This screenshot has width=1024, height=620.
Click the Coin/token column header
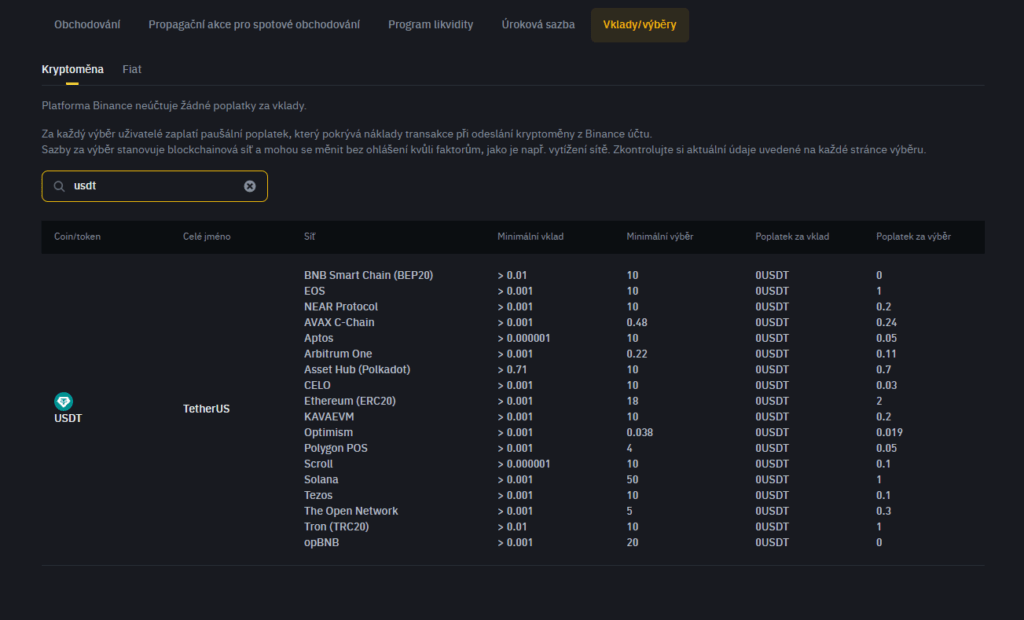(77, 237)
